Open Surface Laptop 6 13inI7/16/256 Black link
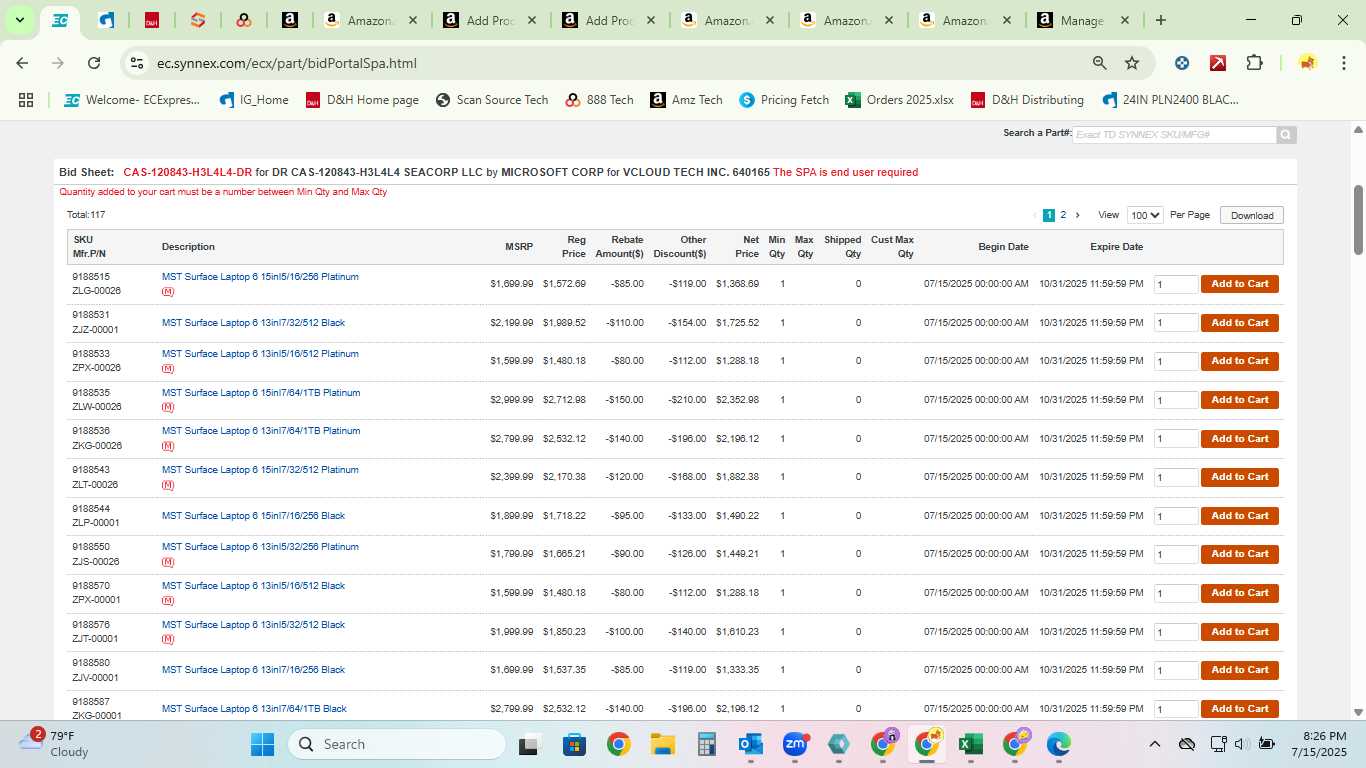Viewport: 1366px width, 768px height. tap(253, 670)
